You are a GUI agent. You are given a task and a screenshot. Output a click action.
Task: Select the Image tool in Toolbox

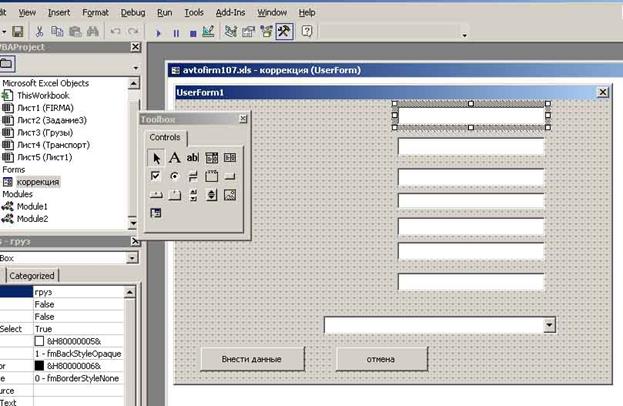point(230,195)
